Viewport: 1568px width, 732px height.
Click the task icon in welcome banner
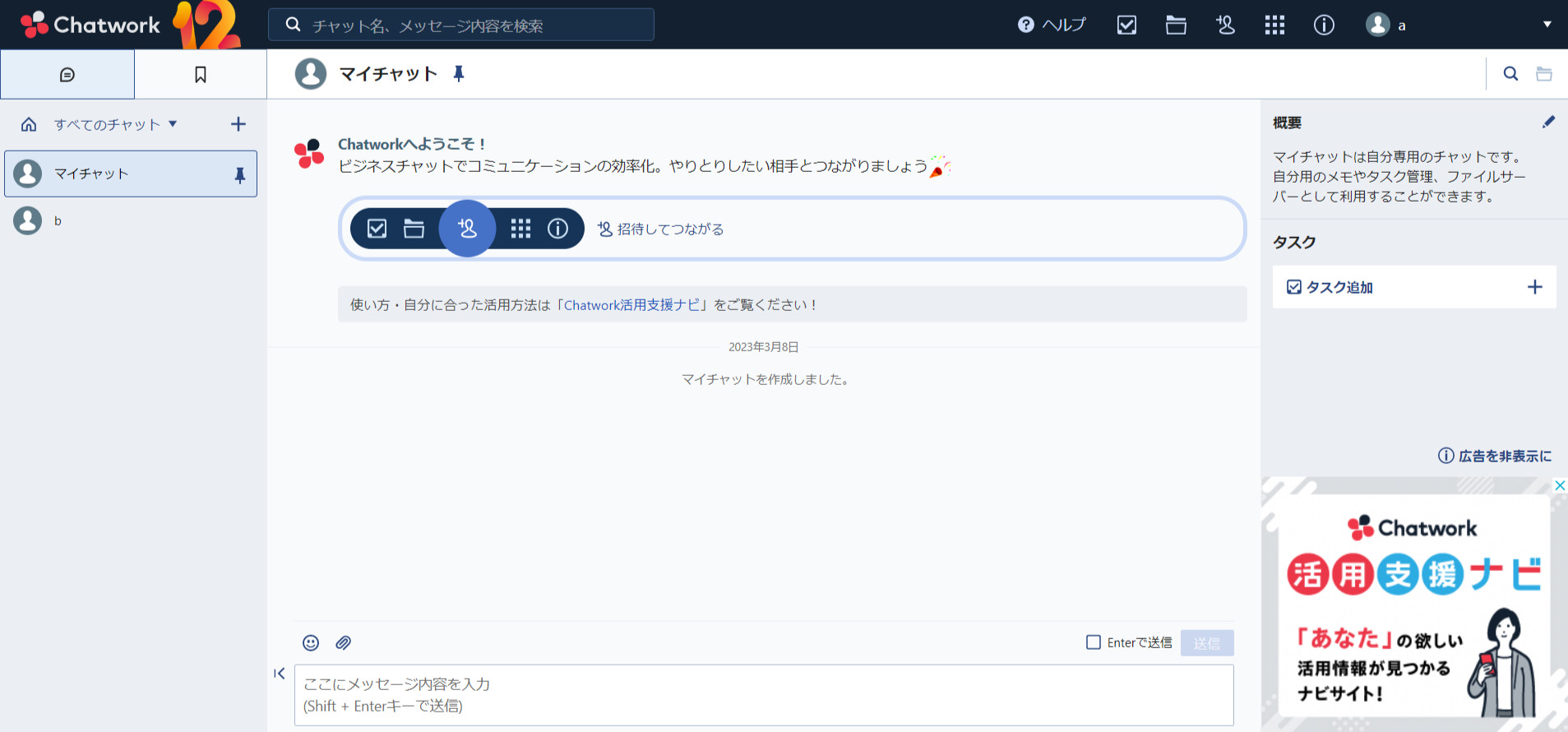(377, 229)
